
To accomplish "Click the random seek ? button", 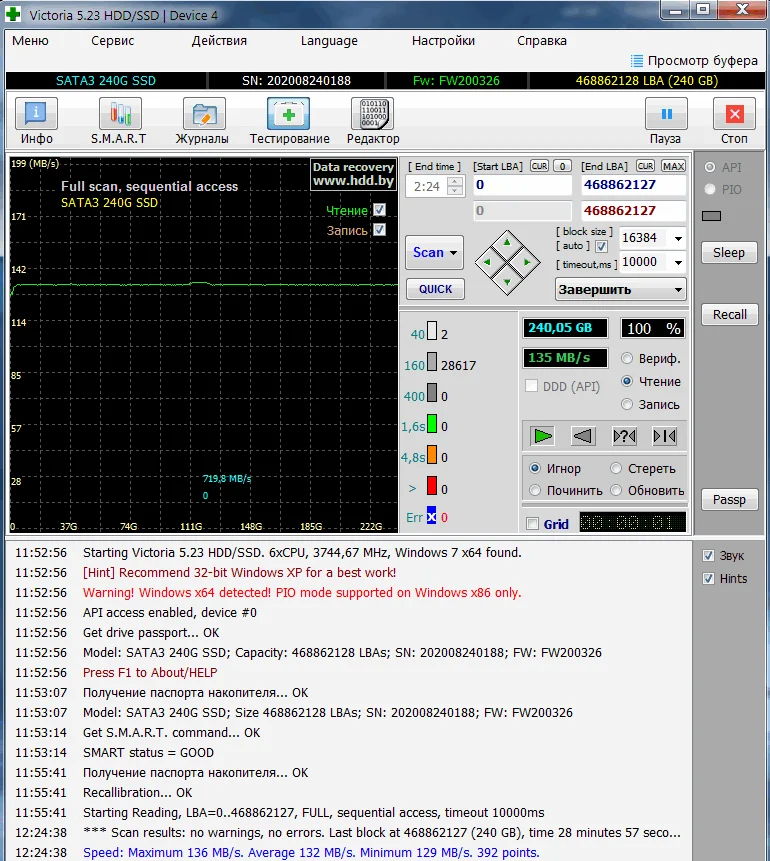I will [624, 436].
